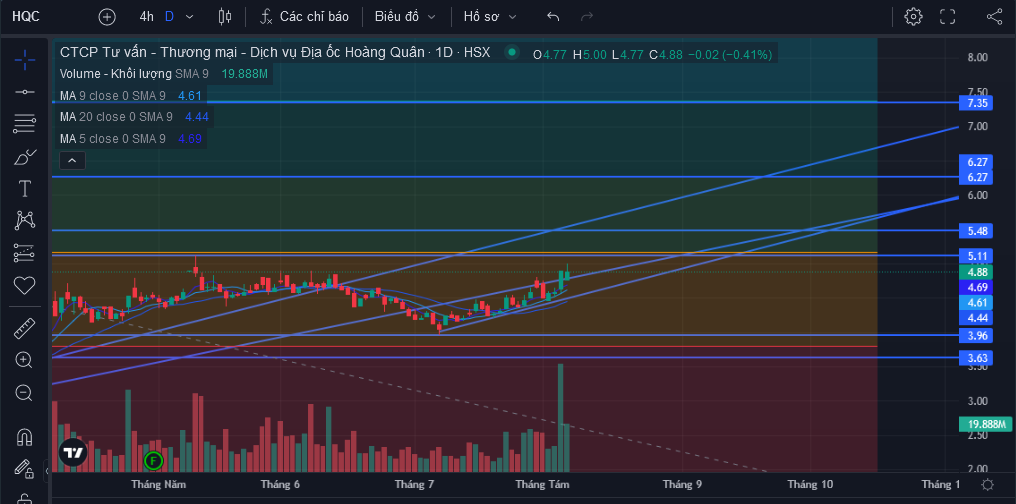Click the zoom out magnifier tool

pos(25,393)
